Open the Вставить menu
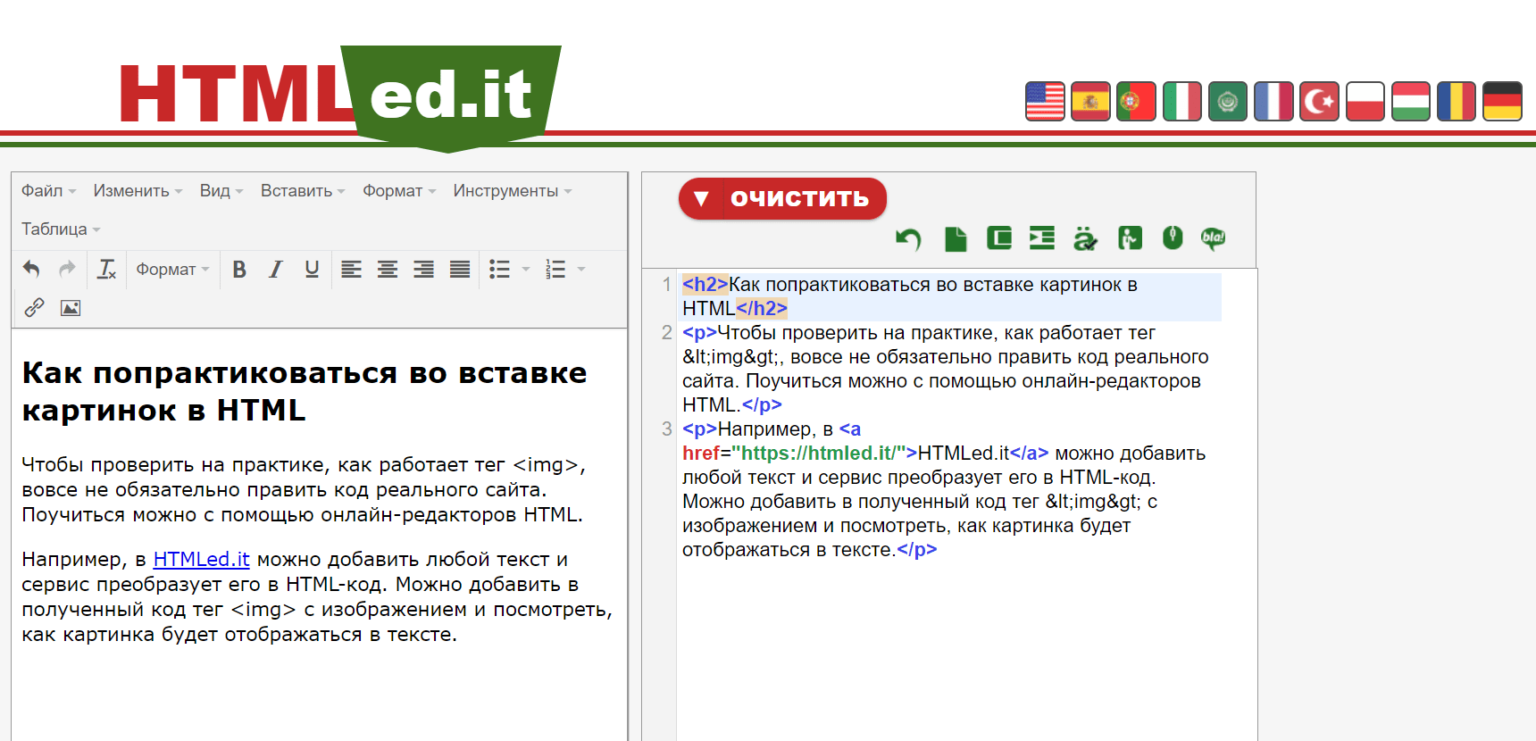The height and width of the screenshot is (741, 1536). (296, 190)
